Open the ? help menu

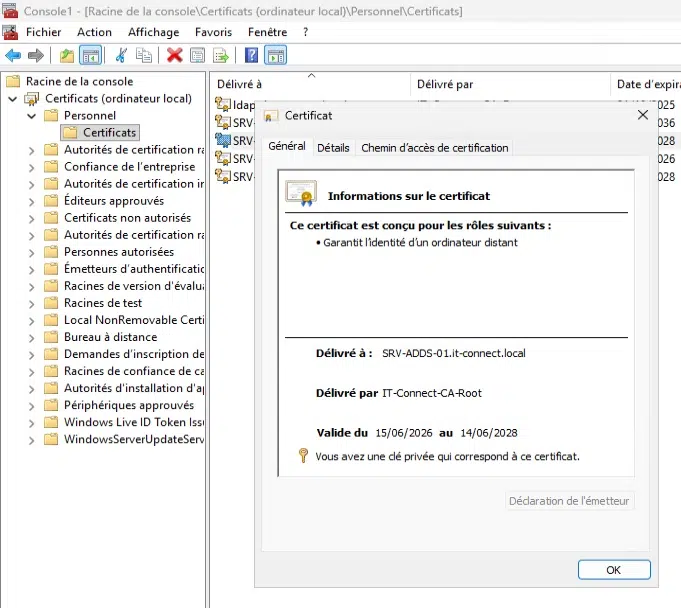click(x=306, y=32)
